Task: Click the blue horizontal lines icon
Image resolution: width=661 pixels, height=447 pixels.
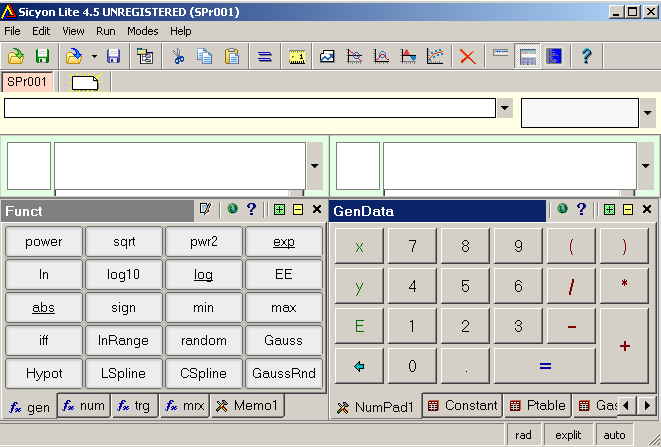Action: tap(264, 56)
